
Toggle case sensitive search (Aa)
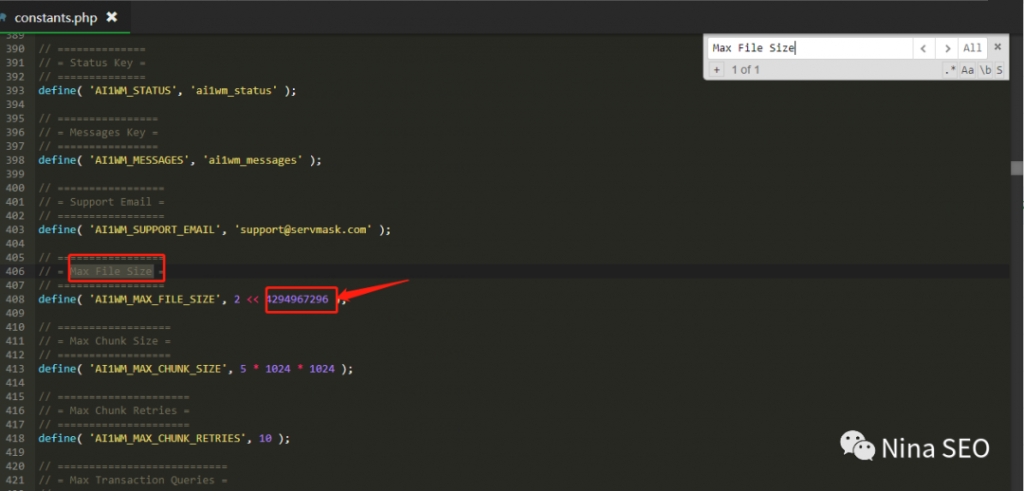pyautogui.click(x=967, y=69)
